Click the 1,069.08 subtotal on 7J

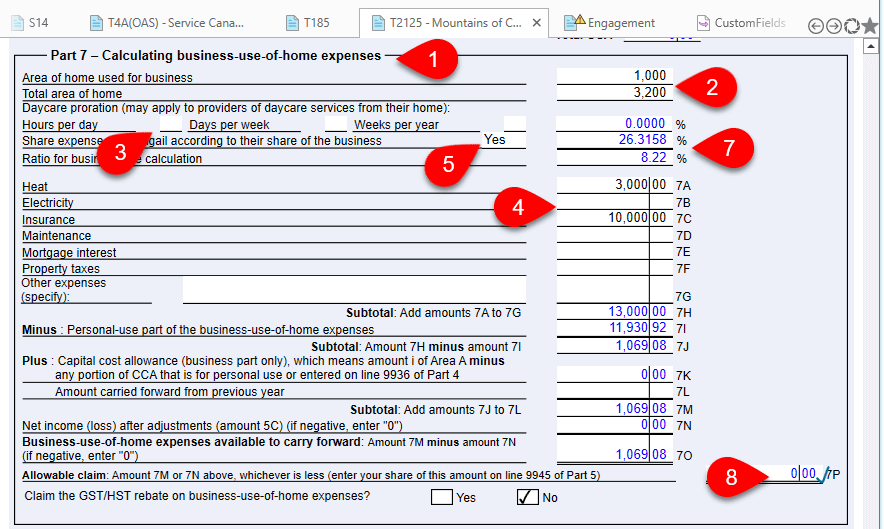click(x=640, y=345)
